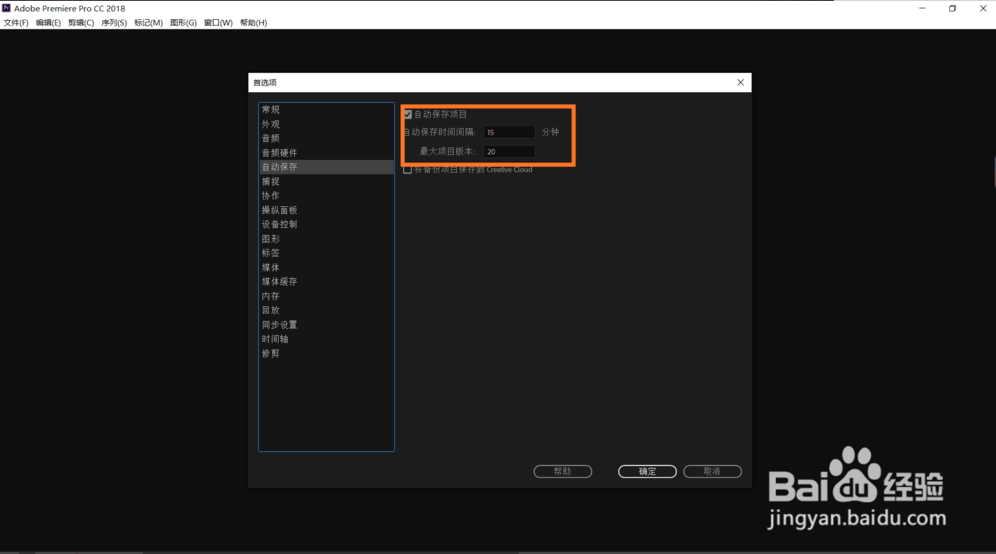This screenshot has width=996, height=554.
Task: Select 媒体 preferences category
Action: [326, 267]
